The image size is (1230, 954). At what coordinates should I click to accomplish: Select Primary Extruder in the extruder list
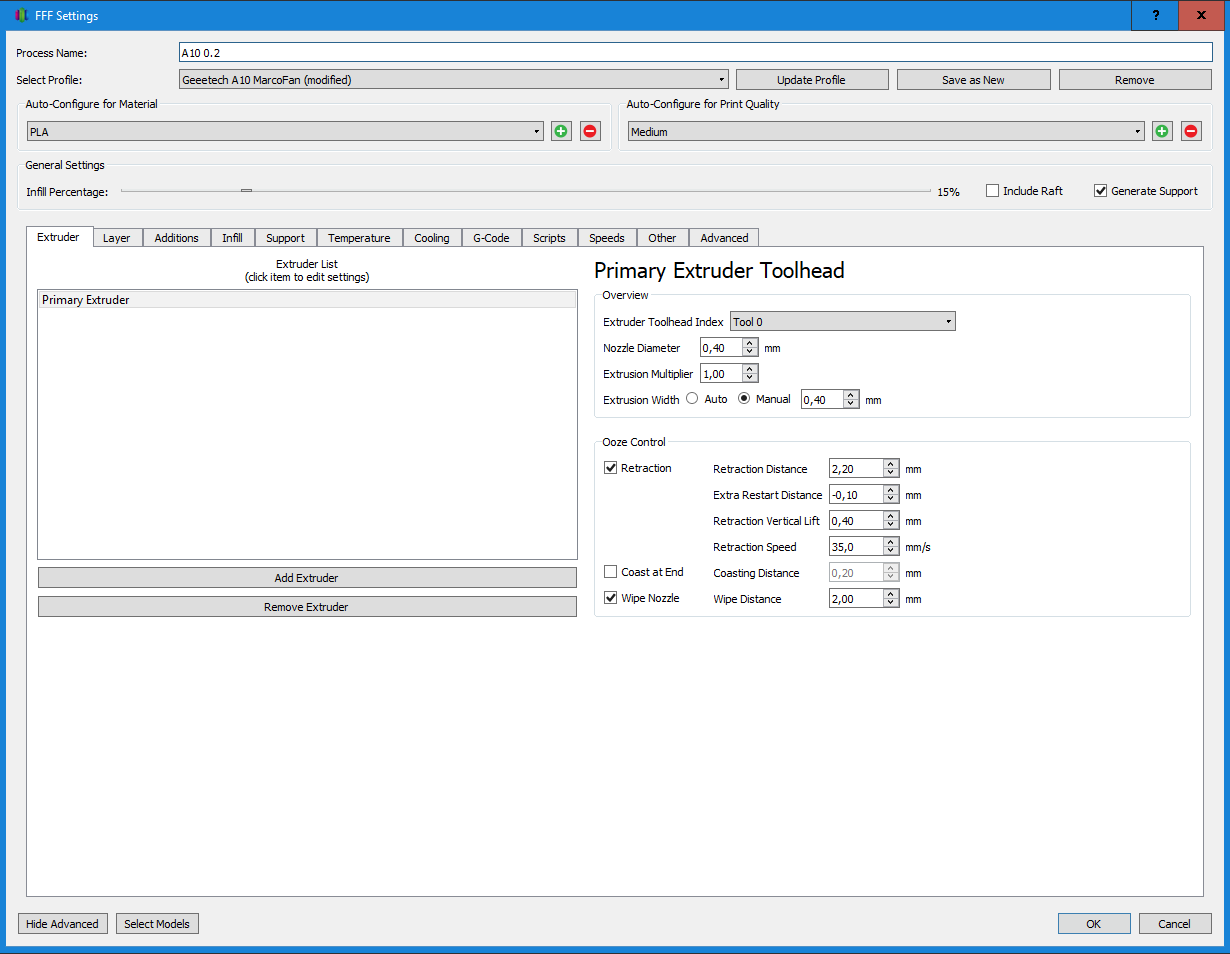coord(307,300)
